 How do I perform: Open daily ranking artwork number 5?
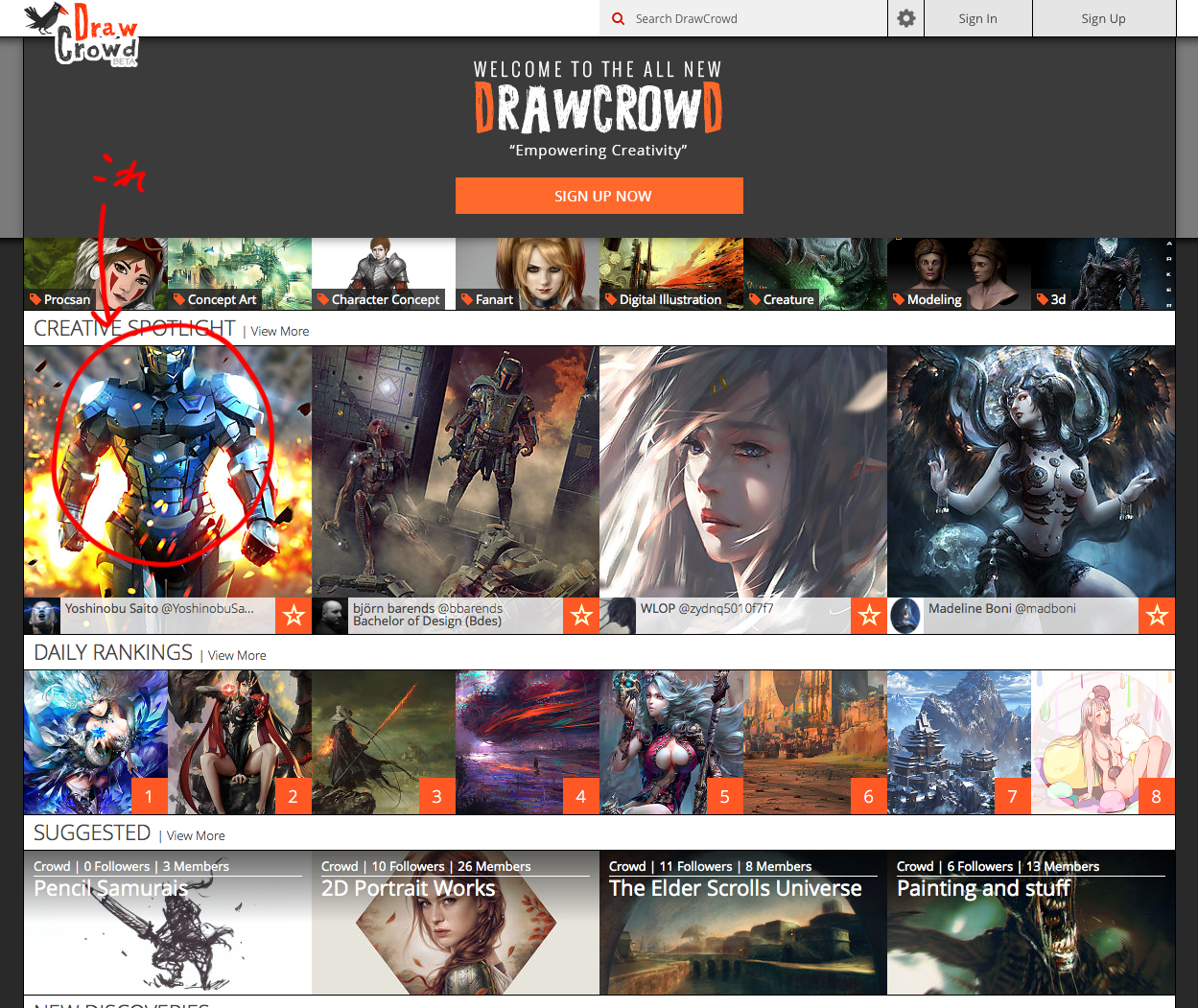(x=671, y=742)
